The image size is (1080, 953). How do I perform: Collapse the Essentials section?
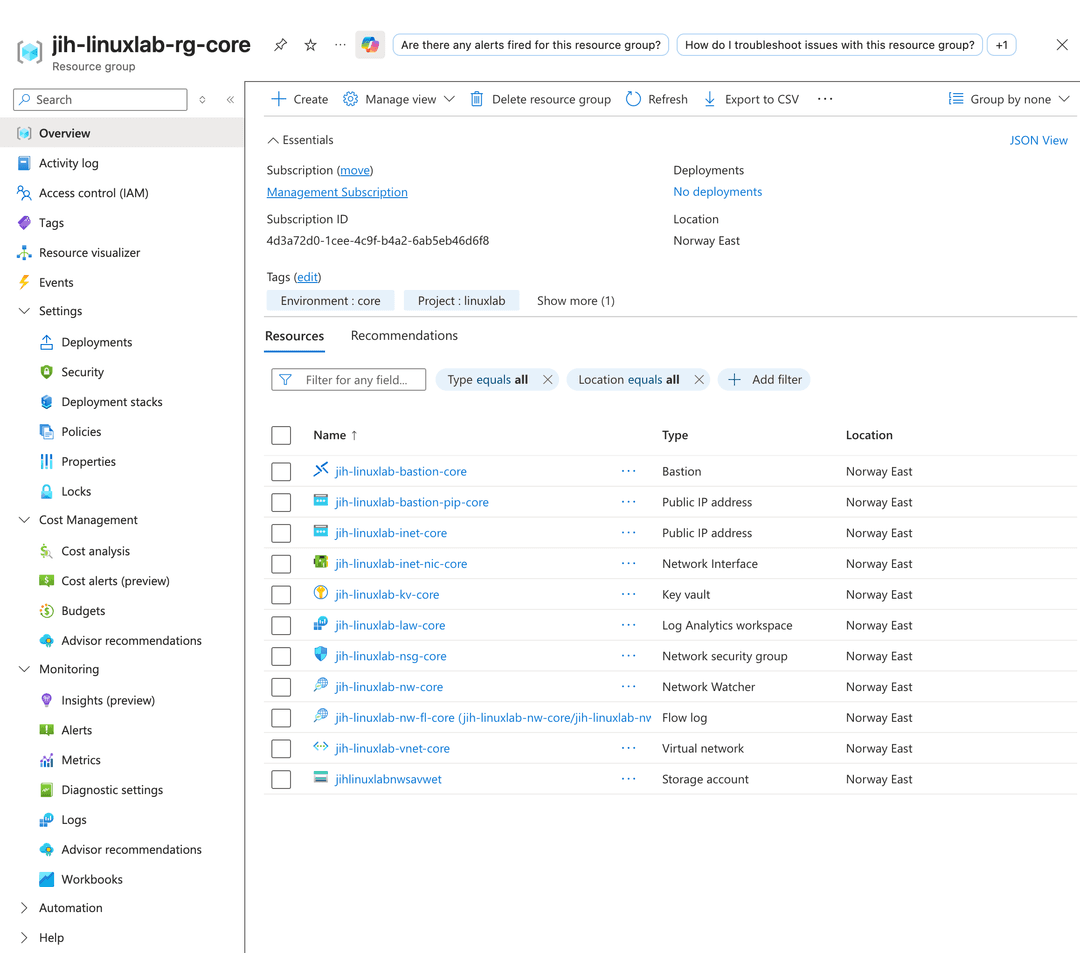[x=273, y=141]
